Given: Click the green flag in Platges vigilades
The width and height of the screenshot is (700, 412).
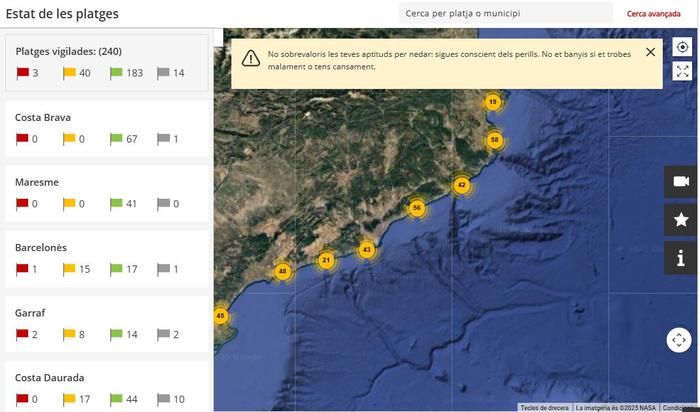Looking at the screenshot, I should (x=116, y=73).
